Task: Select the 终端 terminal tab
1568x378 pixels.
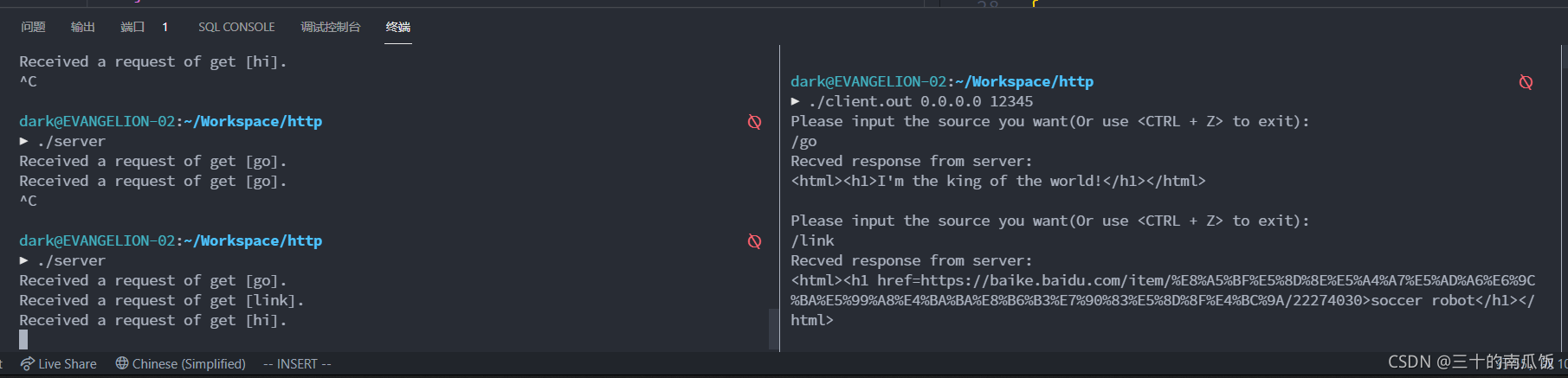Action: (398, 27)
